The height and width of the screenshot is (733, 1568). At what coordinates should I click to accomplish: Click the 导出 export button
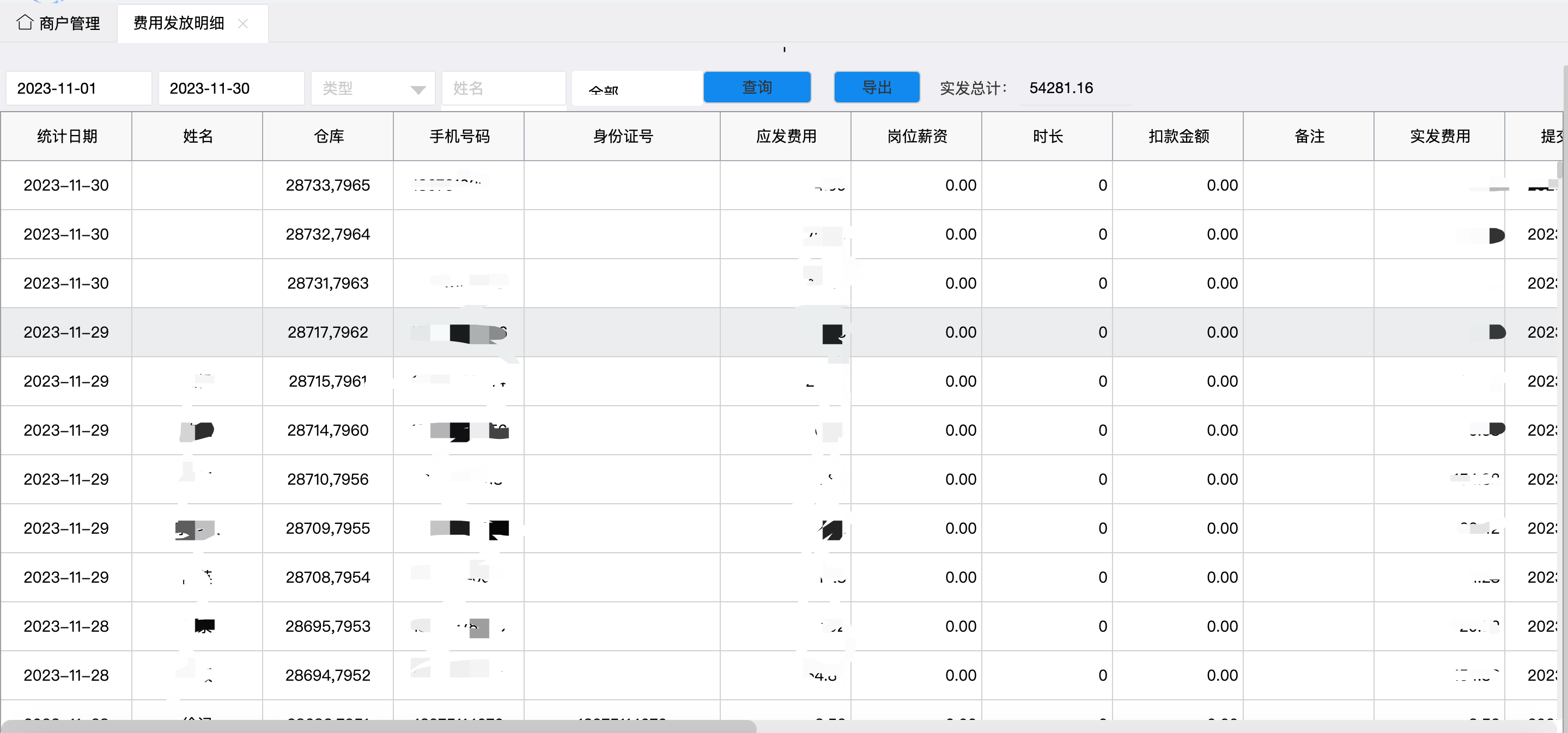tap(877, 87)
